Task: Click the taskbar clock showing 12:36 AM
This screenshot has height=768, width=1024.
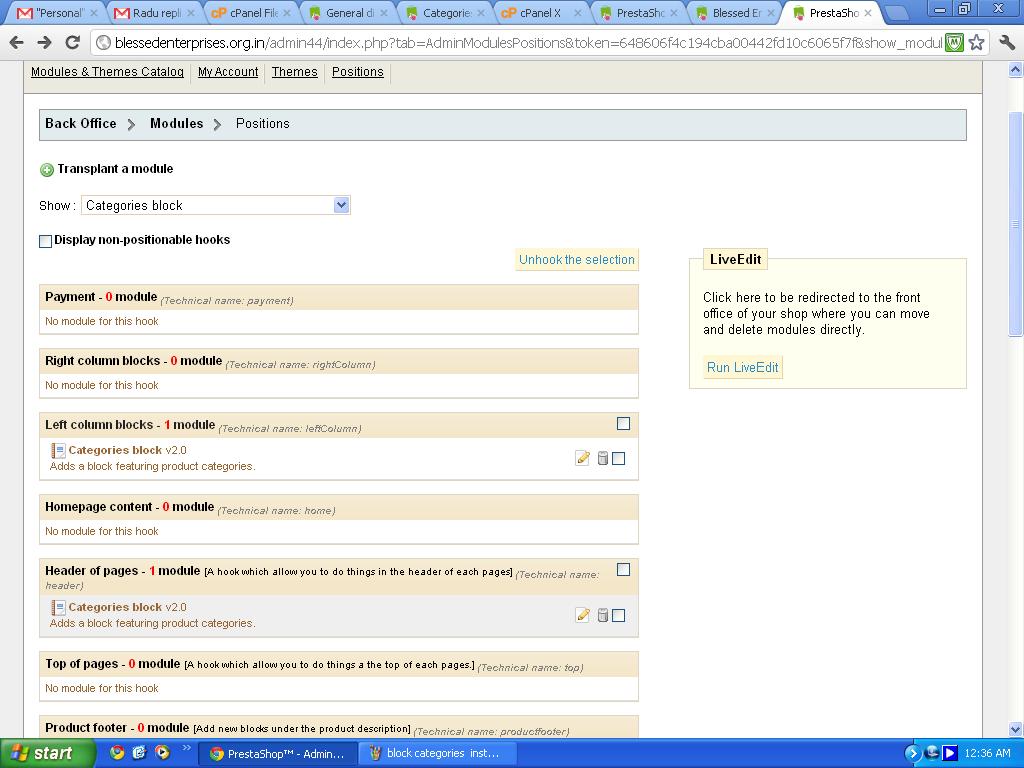Action: tap(987, 754)
